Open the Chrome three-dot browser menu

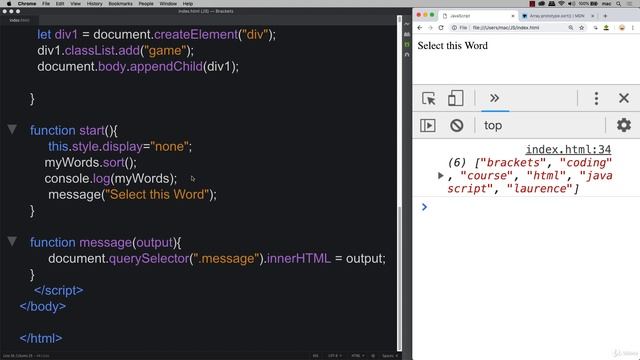[x=633, y=28]
